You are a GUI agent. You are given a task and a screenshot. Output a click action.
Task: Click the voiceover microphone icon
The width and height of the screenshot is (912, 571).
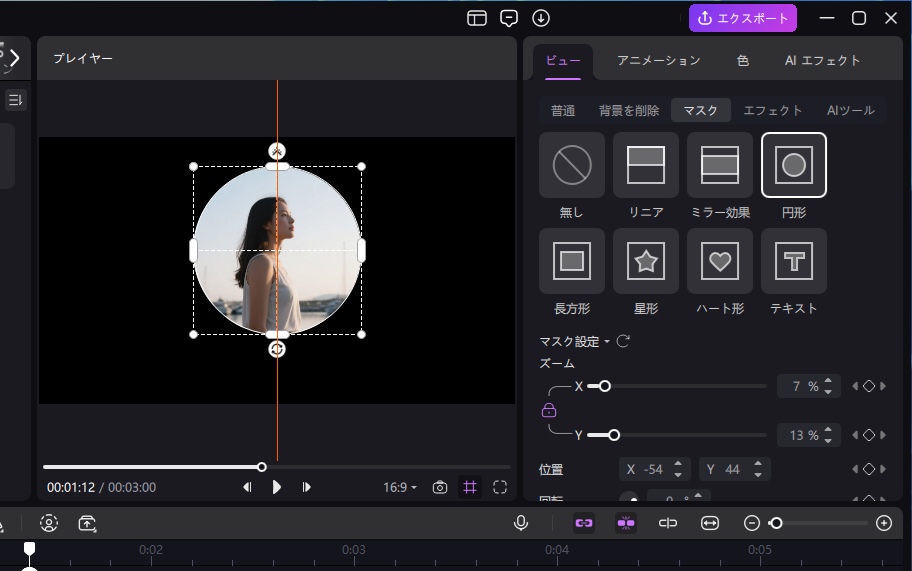(x=521, y=523)
